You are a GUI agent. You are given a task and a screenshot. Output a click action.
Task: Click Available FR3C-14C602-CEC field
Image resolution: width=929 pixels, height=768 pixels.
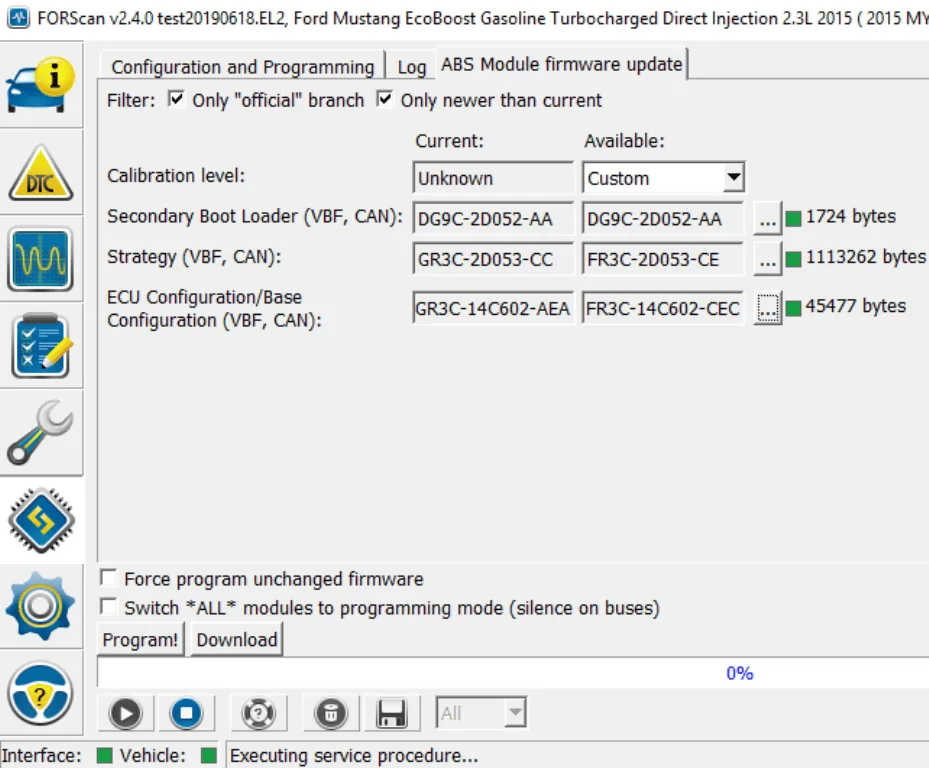[662, 308]
